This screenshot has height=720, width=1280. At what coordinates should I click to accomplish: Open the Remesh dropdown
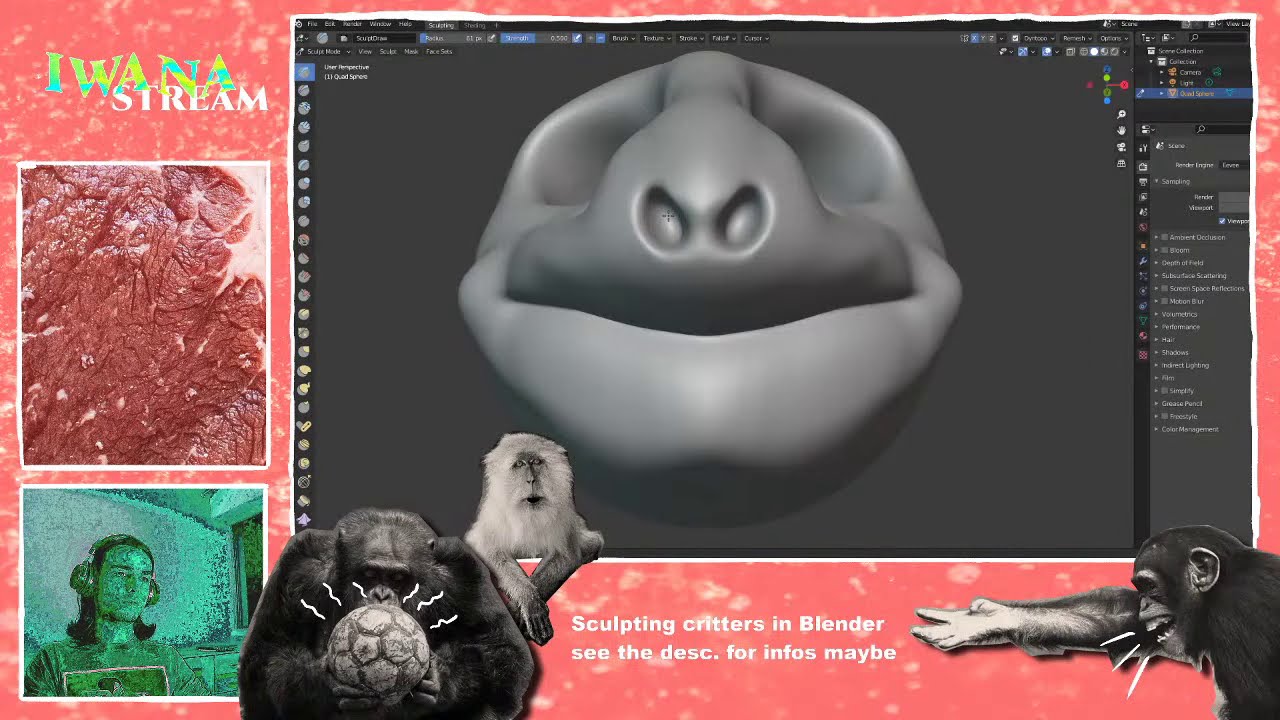click(1077, 38)
